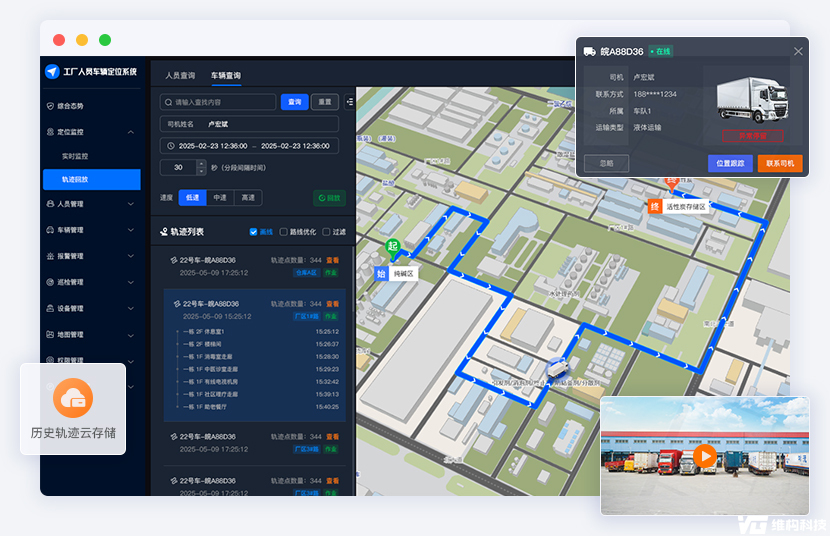
Task: Uncheck the 画线 checkbox
Action: tap(253, 232)
